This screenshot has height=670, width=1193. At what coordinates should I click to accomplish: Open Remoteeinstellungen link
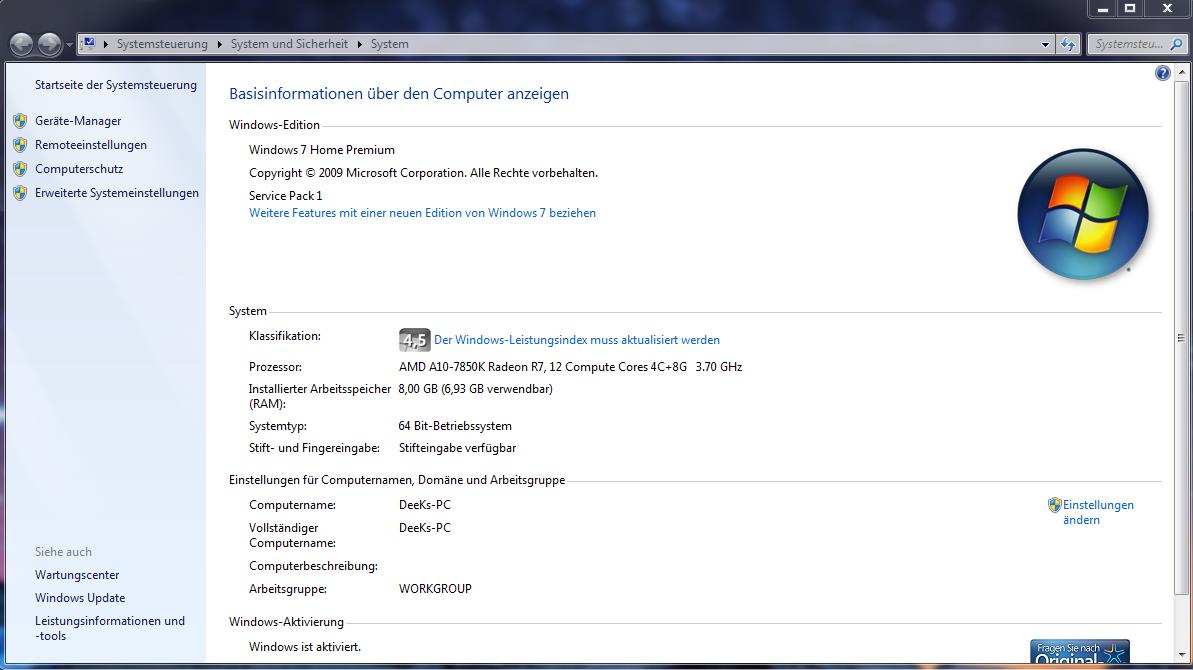click(x=91, y=144)
